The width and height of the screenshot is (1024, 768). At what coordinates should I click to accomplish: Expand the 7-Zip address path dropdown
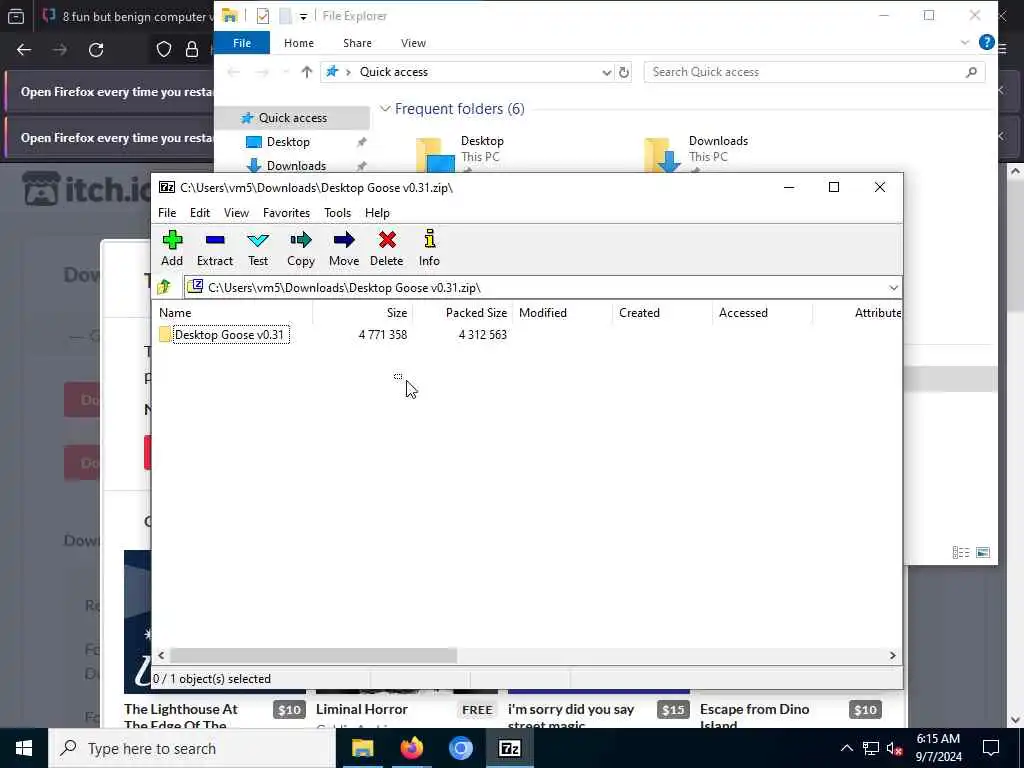[893, 288]
